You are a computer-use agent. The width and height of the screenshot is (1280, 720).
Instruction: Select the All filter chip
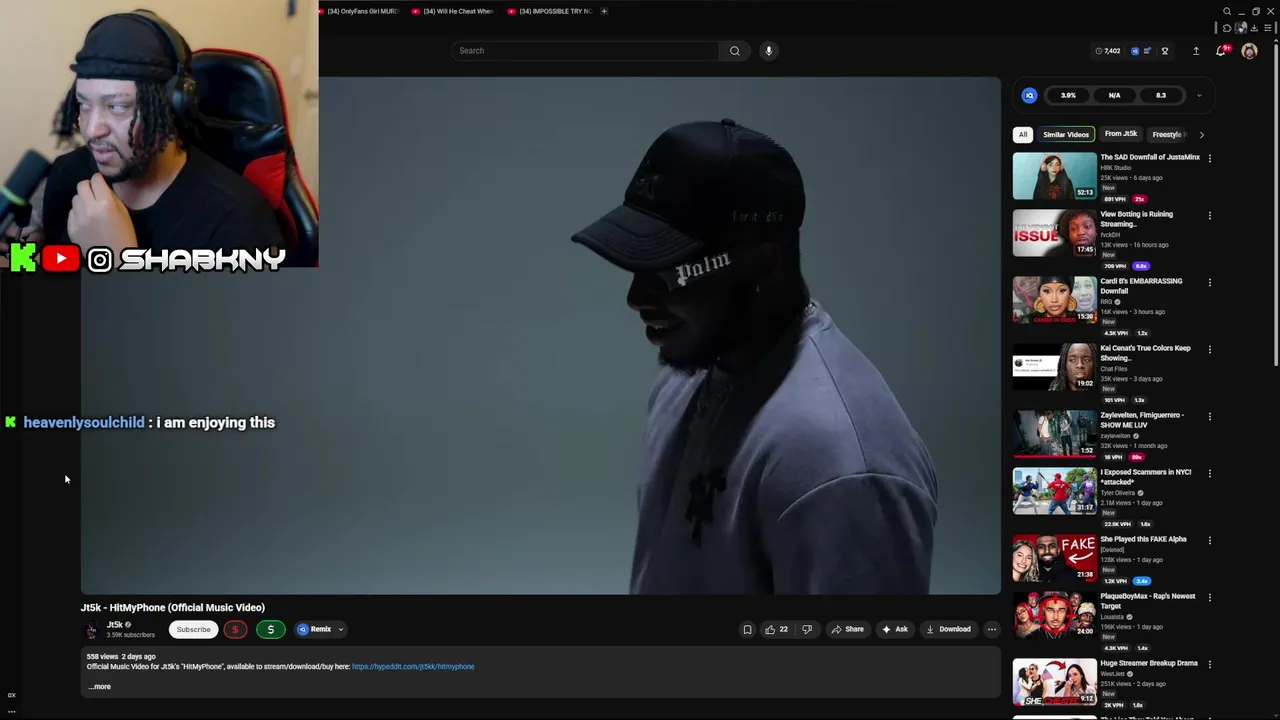pyautogui.click(x=1022, y=134)
